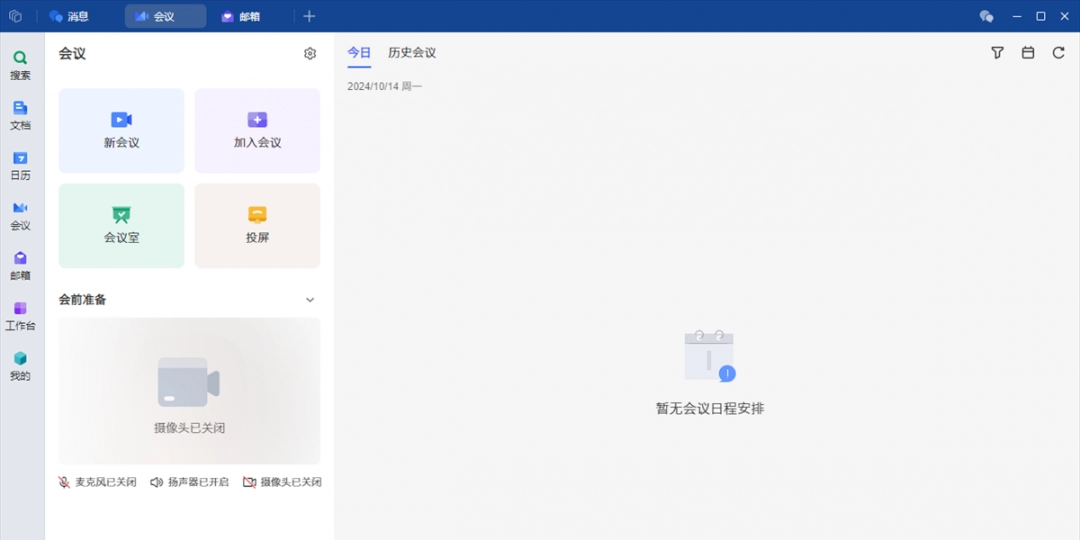Click the filter funnel icon
Screen dimensions: 1080x540
997,53
